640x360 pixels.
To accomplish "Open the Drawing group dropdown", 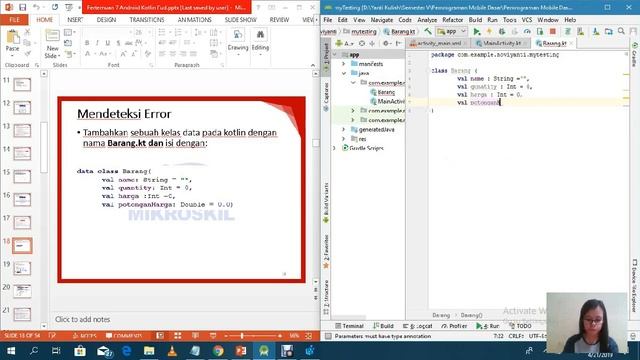I will click(x=238, y=42).
